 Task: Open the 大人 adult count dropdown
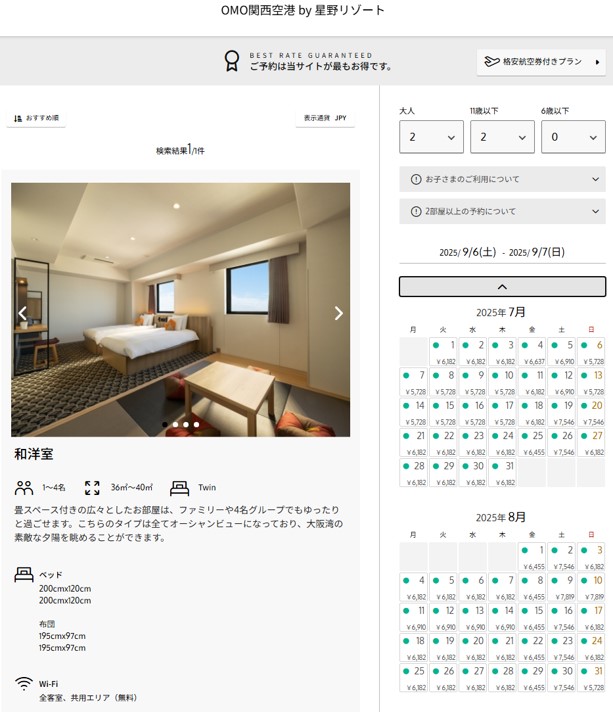tap(431, 137)
